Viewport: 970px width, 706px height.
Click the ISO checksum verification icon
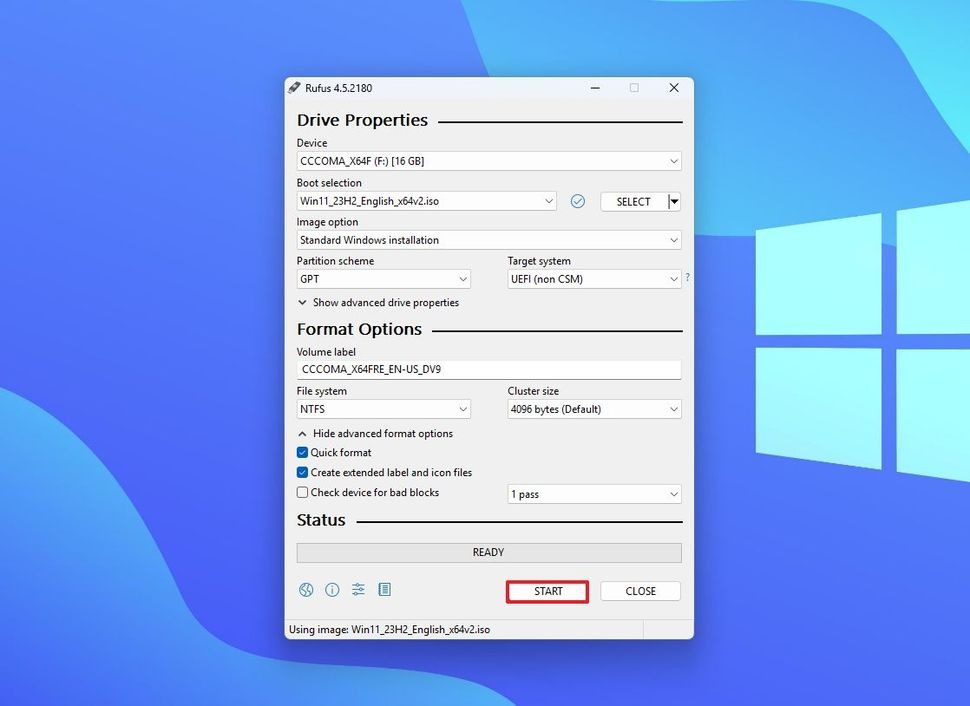coord(578,201)
